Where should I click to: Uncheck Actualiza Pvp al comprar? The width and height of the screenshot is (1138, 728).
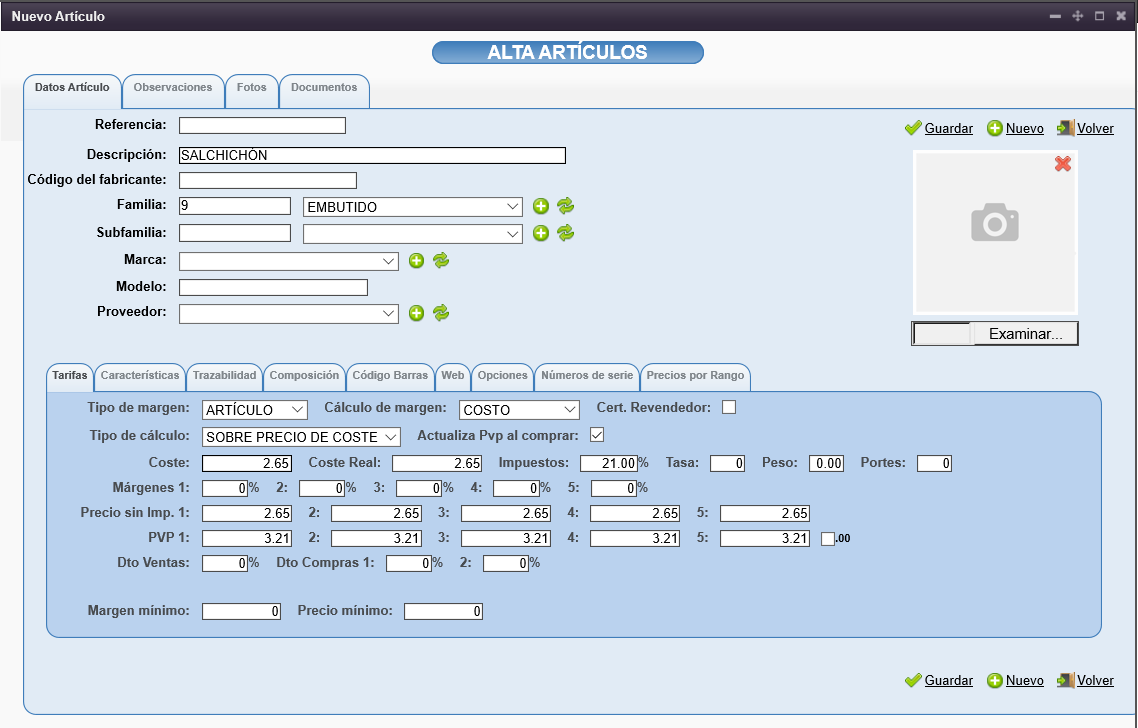(x=597, y=435)
